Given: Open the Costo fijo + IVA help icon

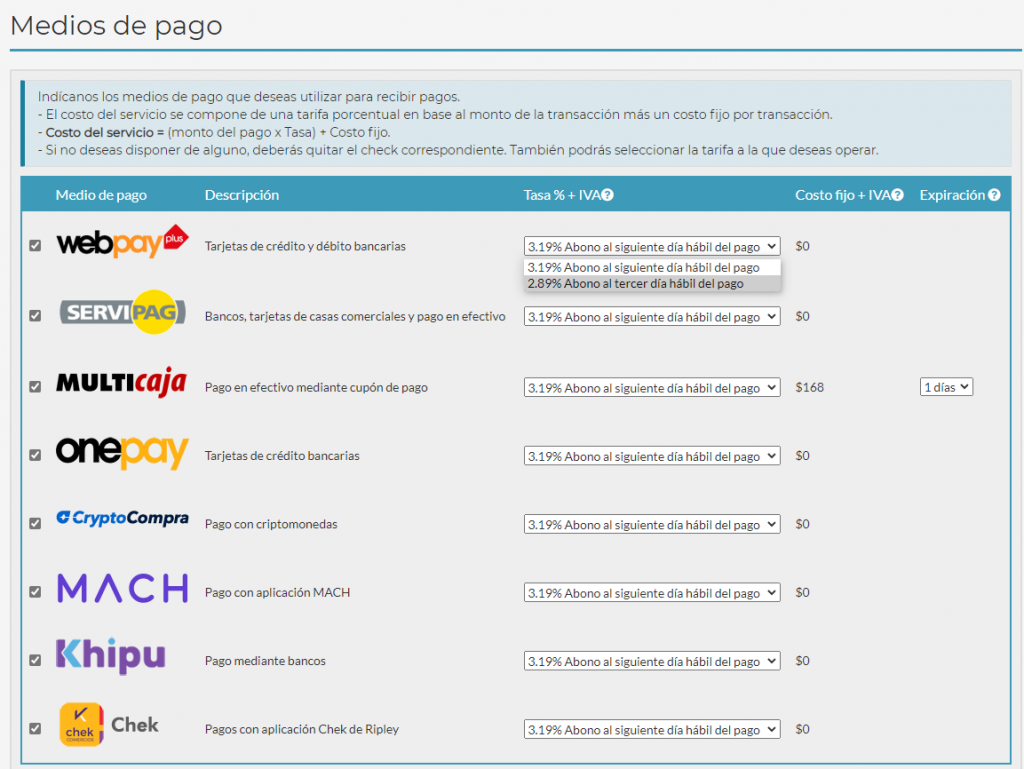Looking at the screenshot, I should [x=897, y=195].
